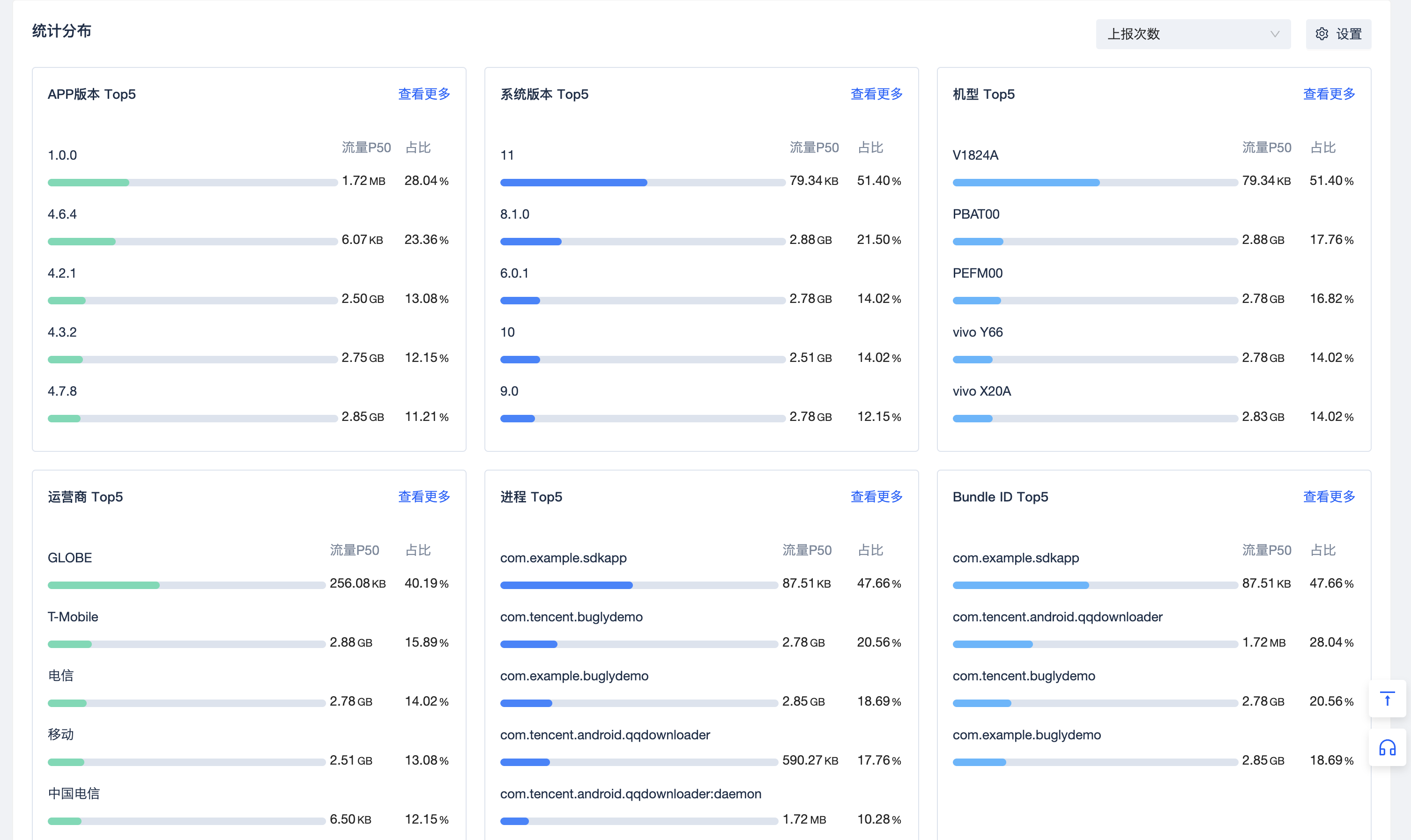Select the GLOBE carrier row
The height and width of the screenshot is (840, 1411).
click(70, 558)
